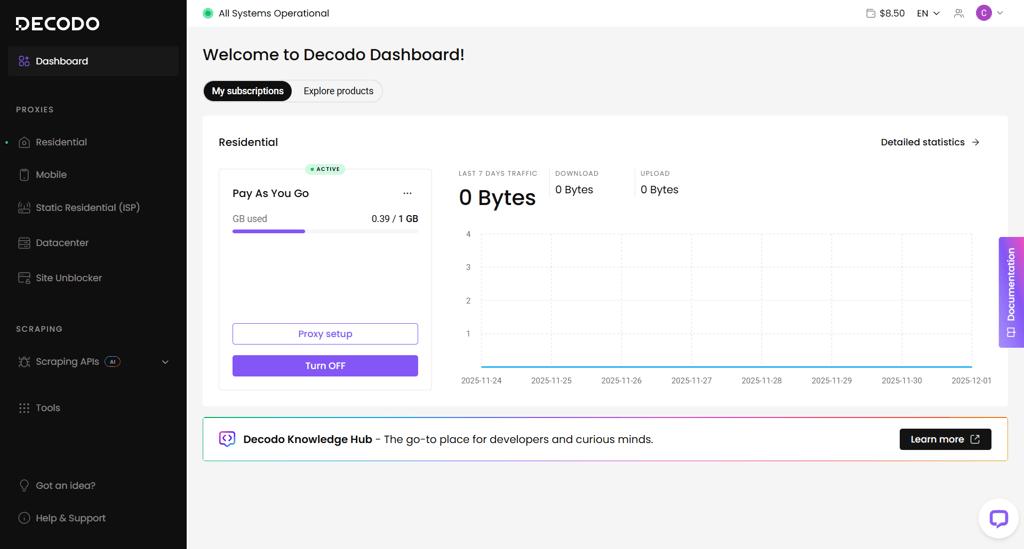Click the Learn more button
Screen dimensions: 1024x549
click(x=945, y=439)
